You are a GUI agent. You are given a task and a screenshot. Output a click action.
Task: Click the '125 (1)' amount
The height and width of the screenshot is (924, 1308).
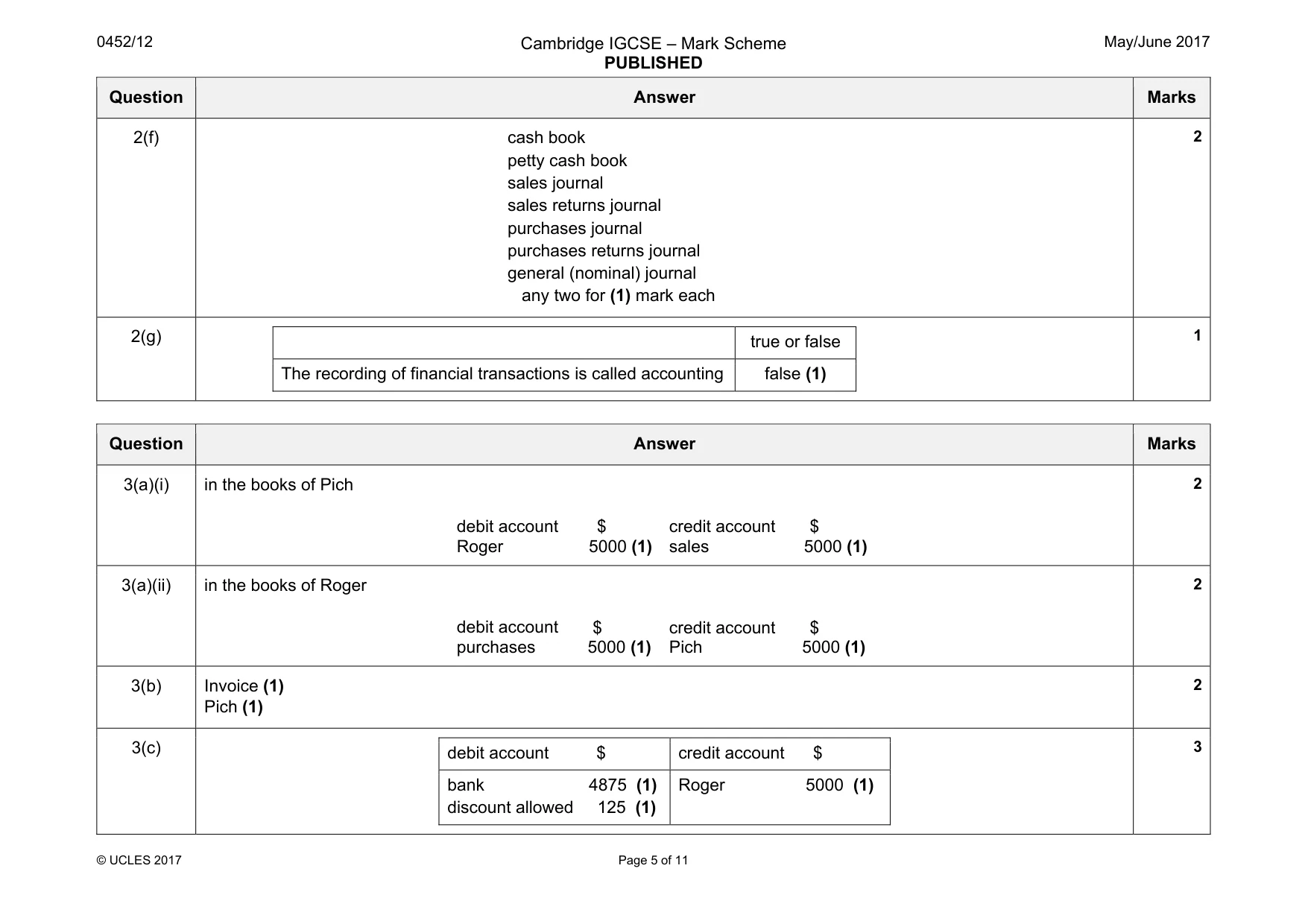(x=627, y=808)
